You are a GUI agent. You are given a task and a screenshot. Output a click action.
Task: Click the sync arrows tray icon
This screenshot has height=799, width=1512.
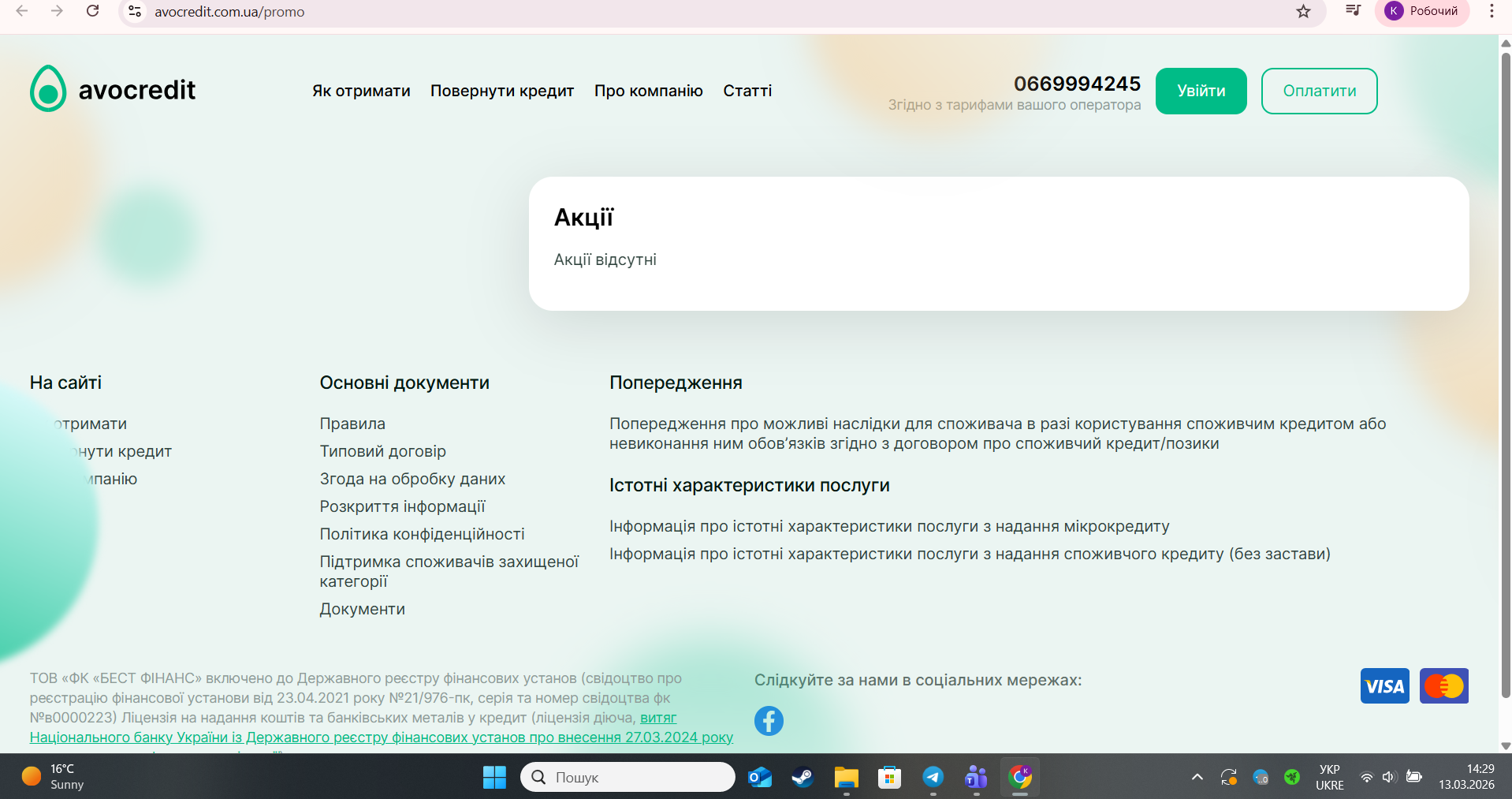(x=1228, y=777)
